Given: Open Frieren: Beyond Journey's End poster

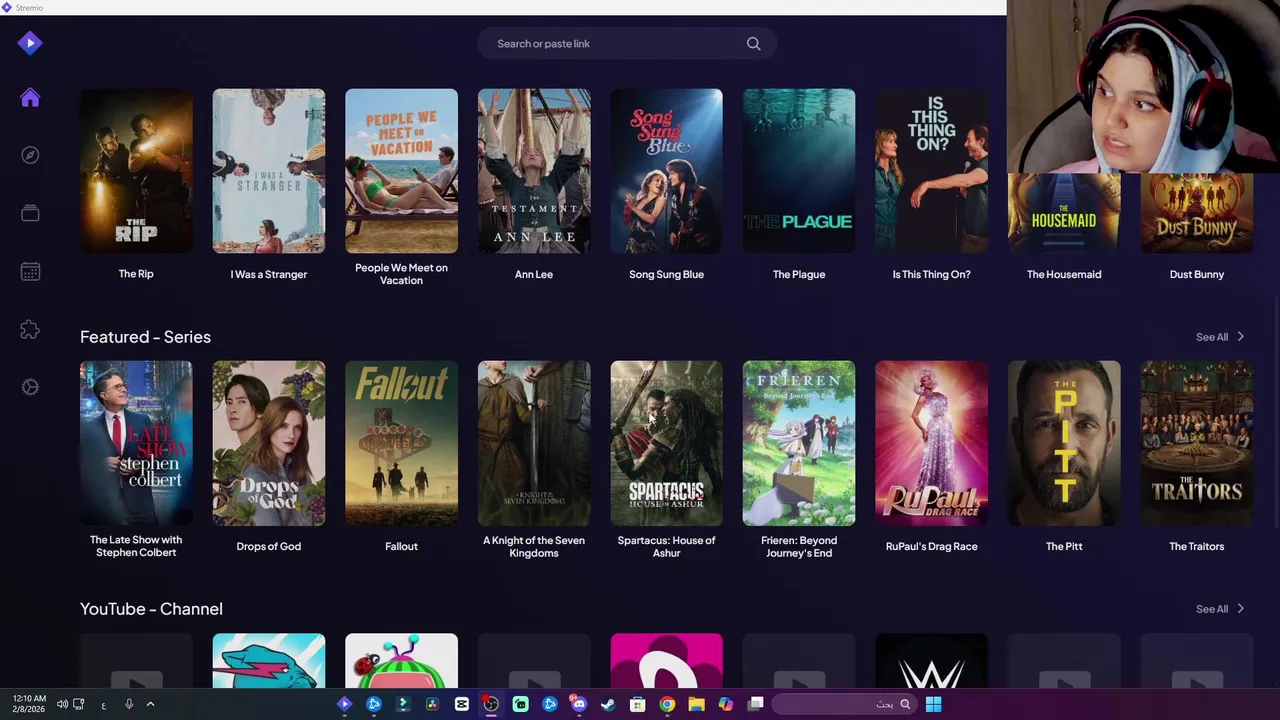Looking at the screenshot, I should [x=799, y=443].
